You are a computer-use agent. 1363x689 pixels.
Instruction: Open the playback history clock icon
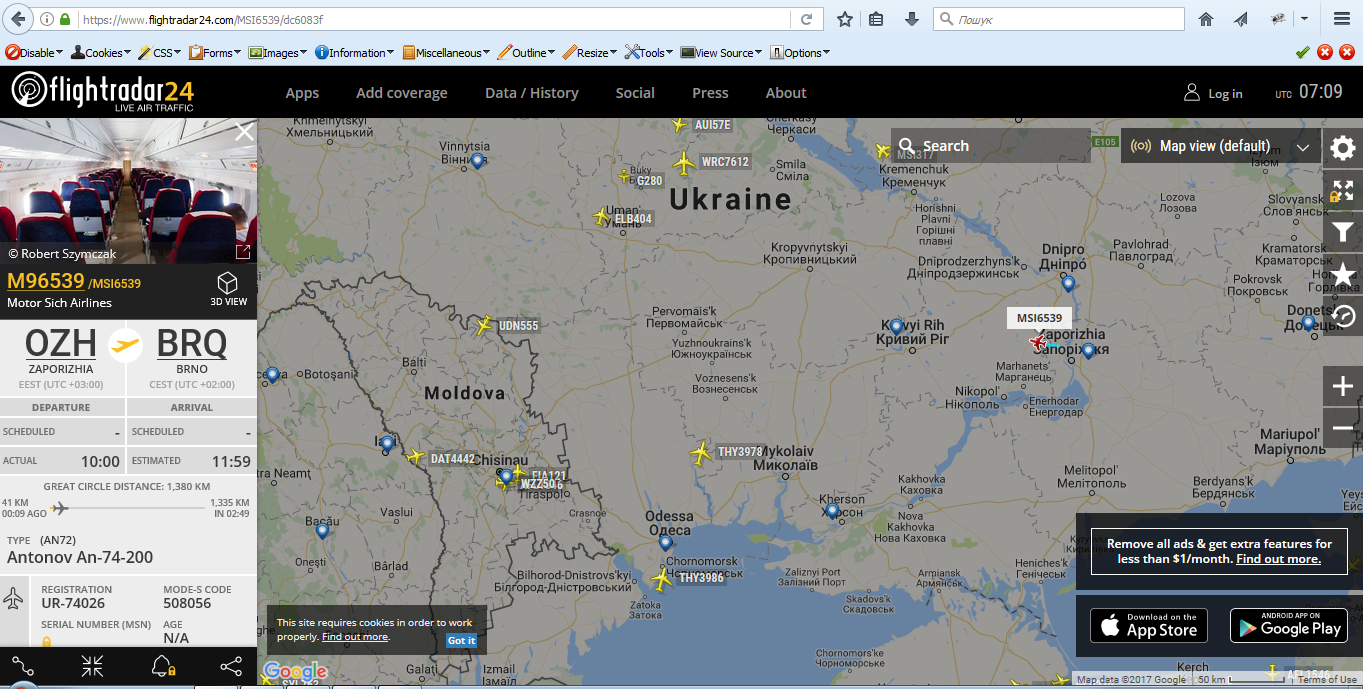click(1342, 316)
